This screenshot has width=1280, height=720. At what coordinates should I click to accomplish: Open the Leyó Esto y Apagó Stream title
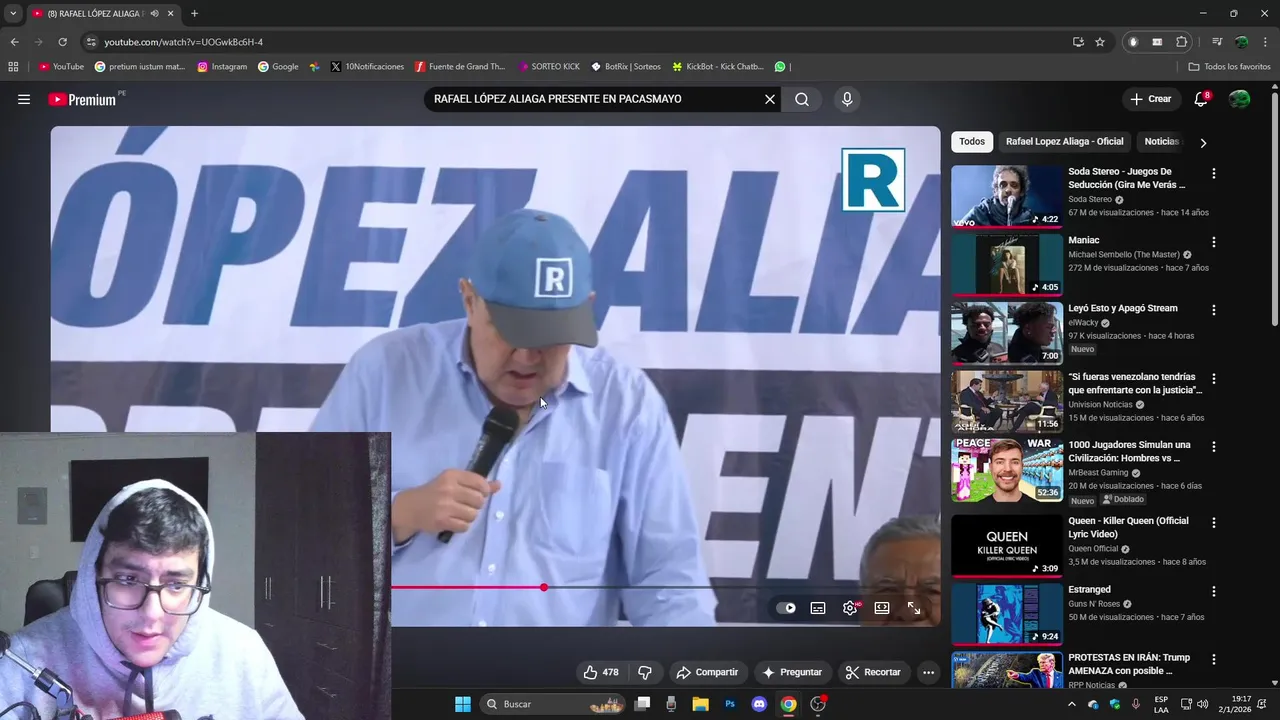point(1123,308)
